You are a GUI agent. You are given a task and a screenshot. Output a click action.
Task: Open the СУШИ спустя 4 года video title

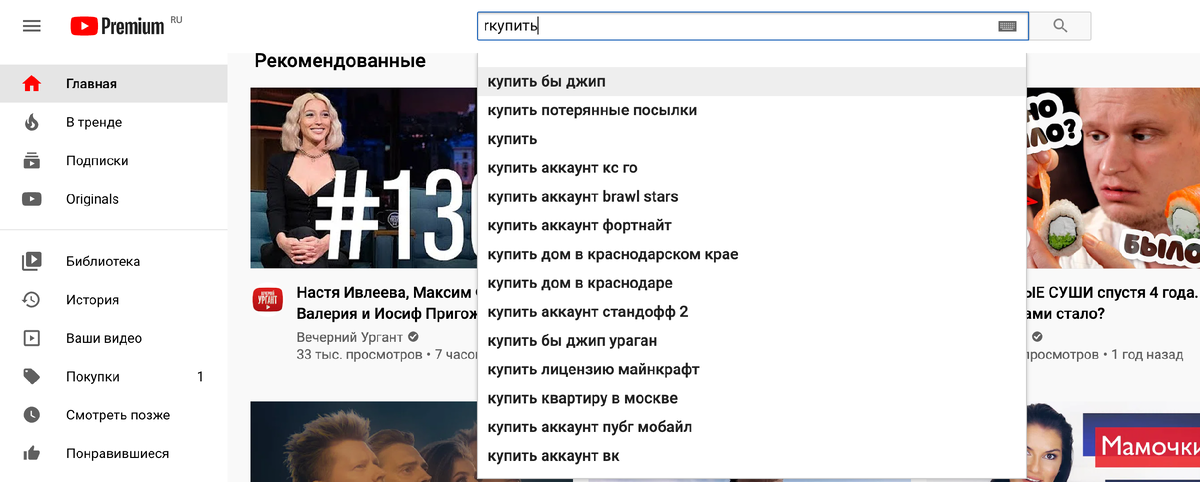click(x=1112, y=304)
